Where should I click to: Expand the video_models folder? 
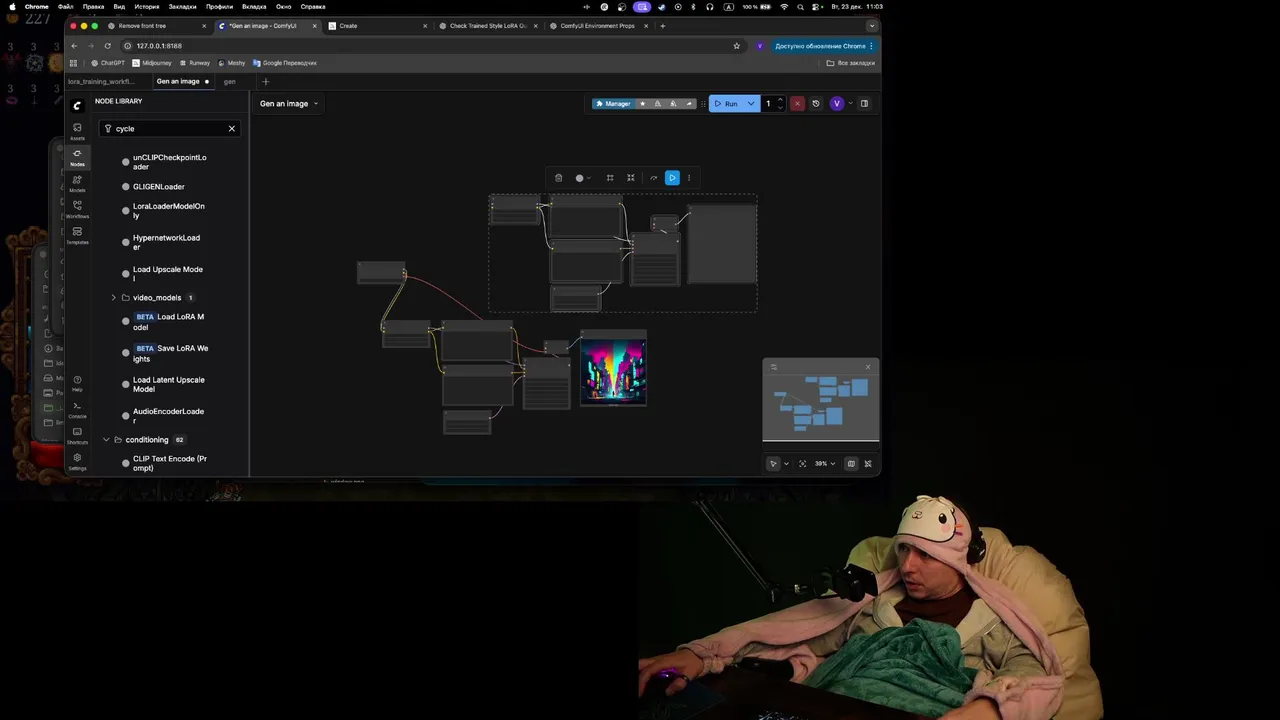coord(114,298)
